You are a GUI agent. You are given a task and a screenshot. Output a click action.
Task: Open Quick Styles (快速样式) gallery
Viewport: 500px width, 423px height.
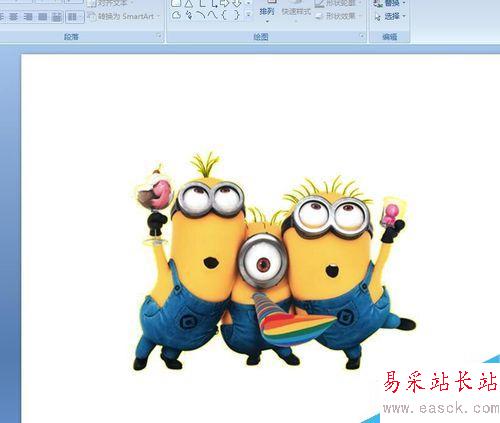click(x=296, y=12)
